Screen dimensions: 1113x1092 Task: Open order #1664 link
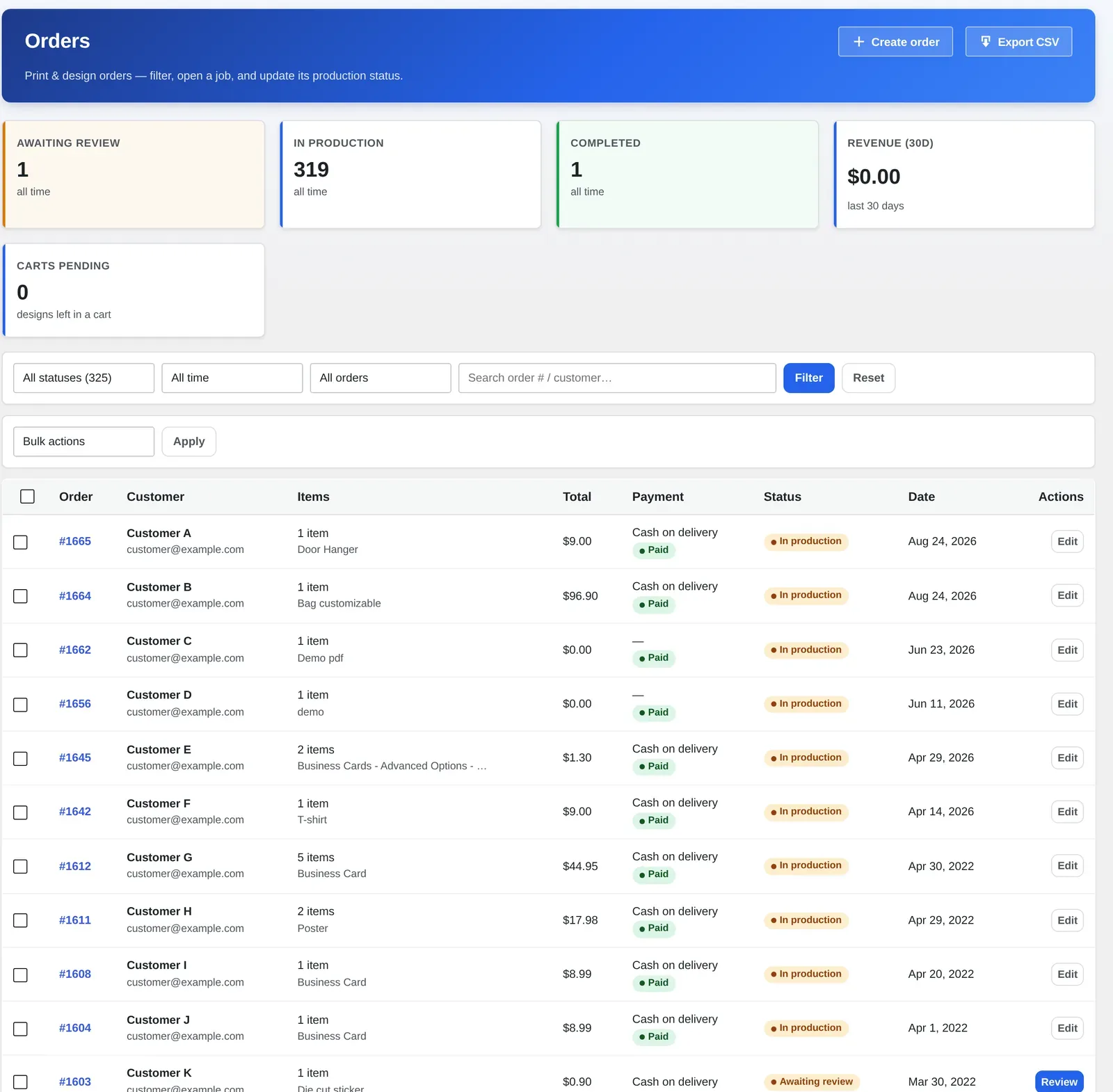[75, 596]
